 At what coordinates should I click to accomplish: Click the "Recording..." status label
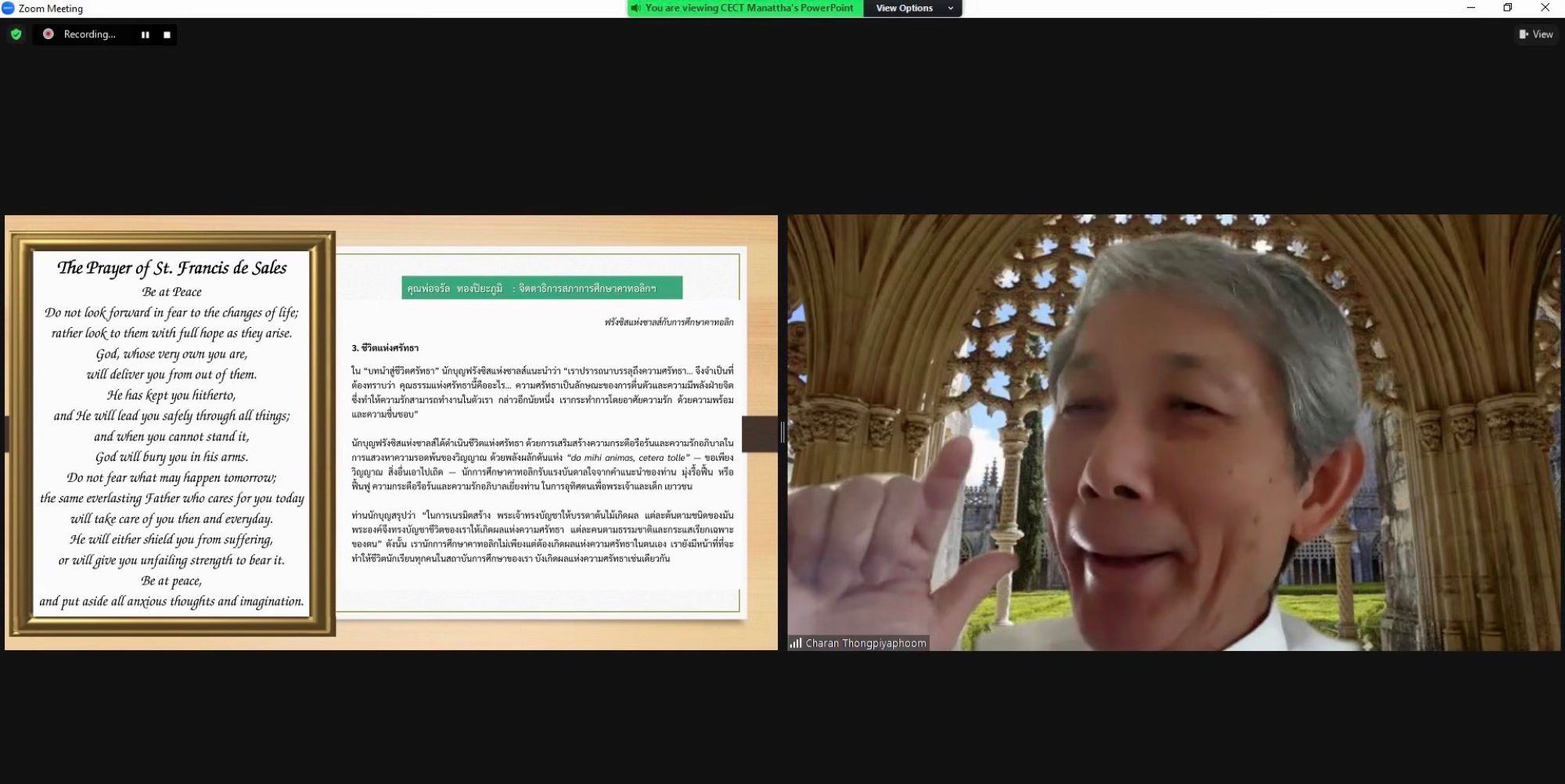(89, 34)
